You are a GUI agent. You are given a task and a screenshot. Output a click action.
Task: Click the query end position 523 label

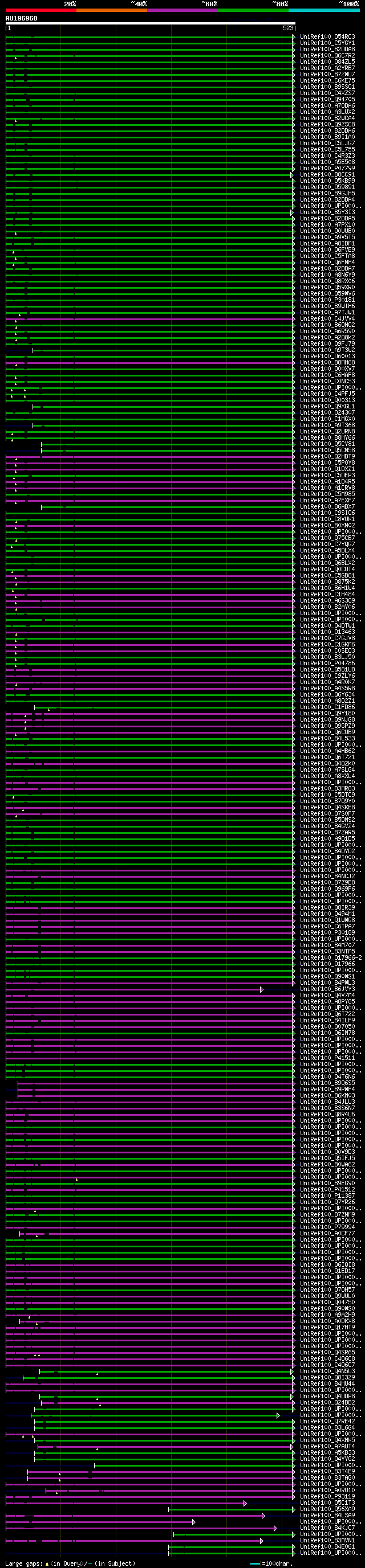tap(288, 28)
